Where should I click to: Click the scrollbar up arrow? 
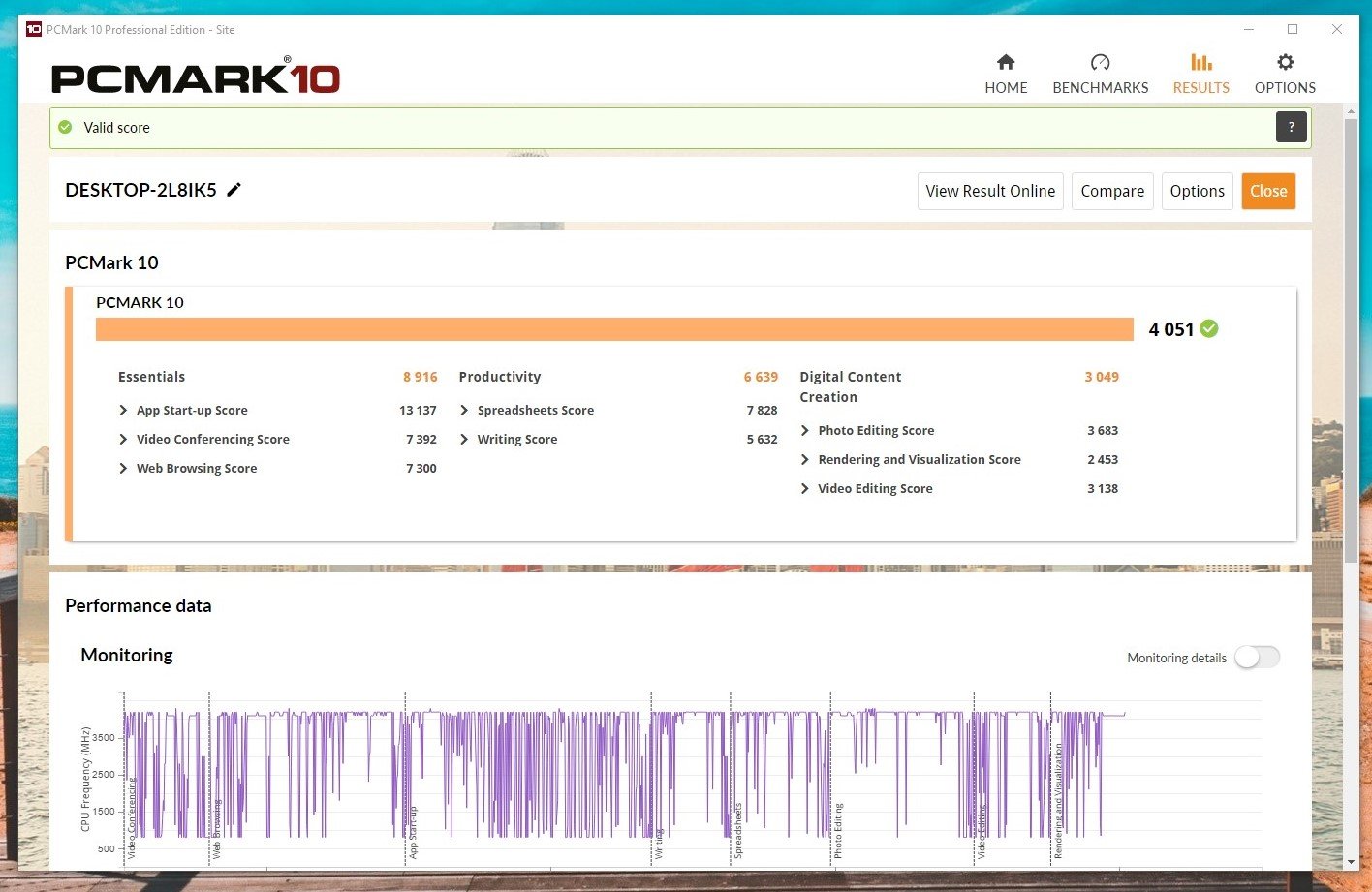1351,111
